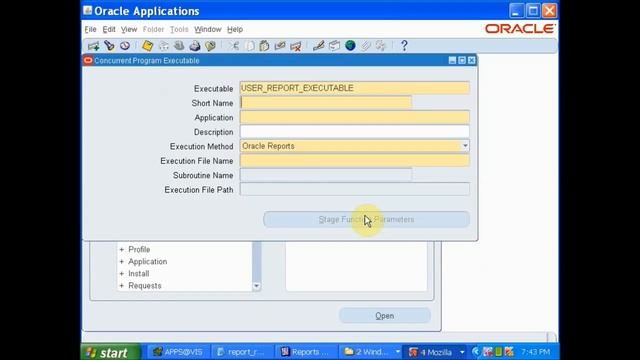Click the Copy toolbar icon
640x360 pixels.
[x=250, y=46]
